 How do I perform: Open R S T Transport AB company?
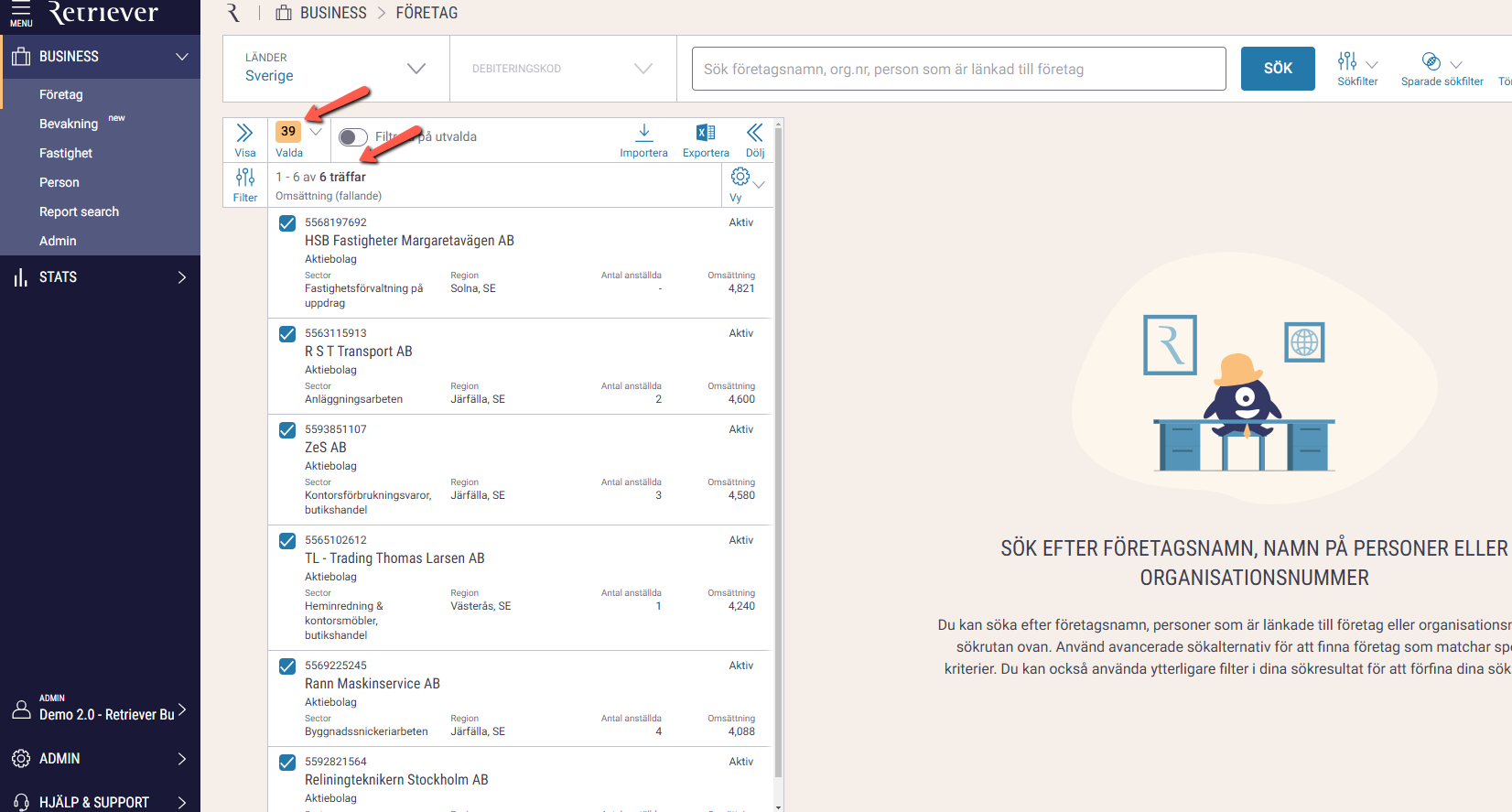tap(359, 352)
